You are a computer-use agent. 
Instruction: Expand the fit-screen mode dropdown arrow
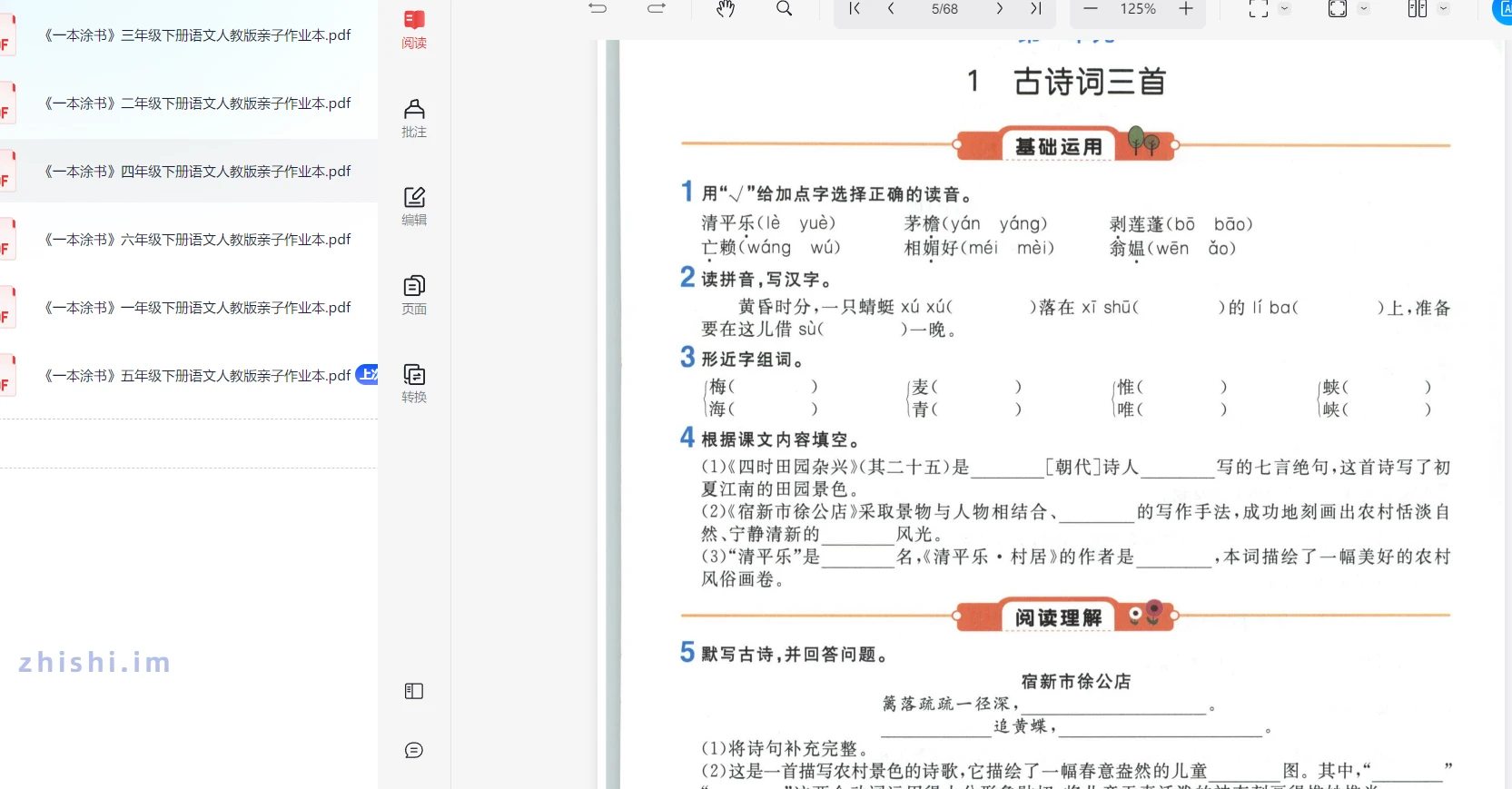point(1284,9)
